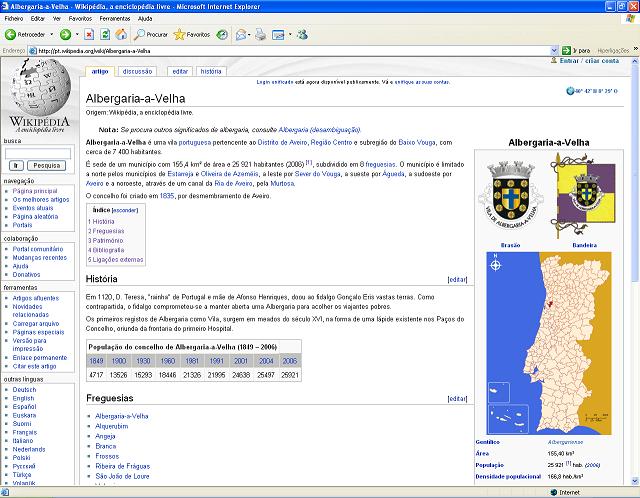Open the English language link
The height and width of the screenshot is (498, 640).
point(23,398)
